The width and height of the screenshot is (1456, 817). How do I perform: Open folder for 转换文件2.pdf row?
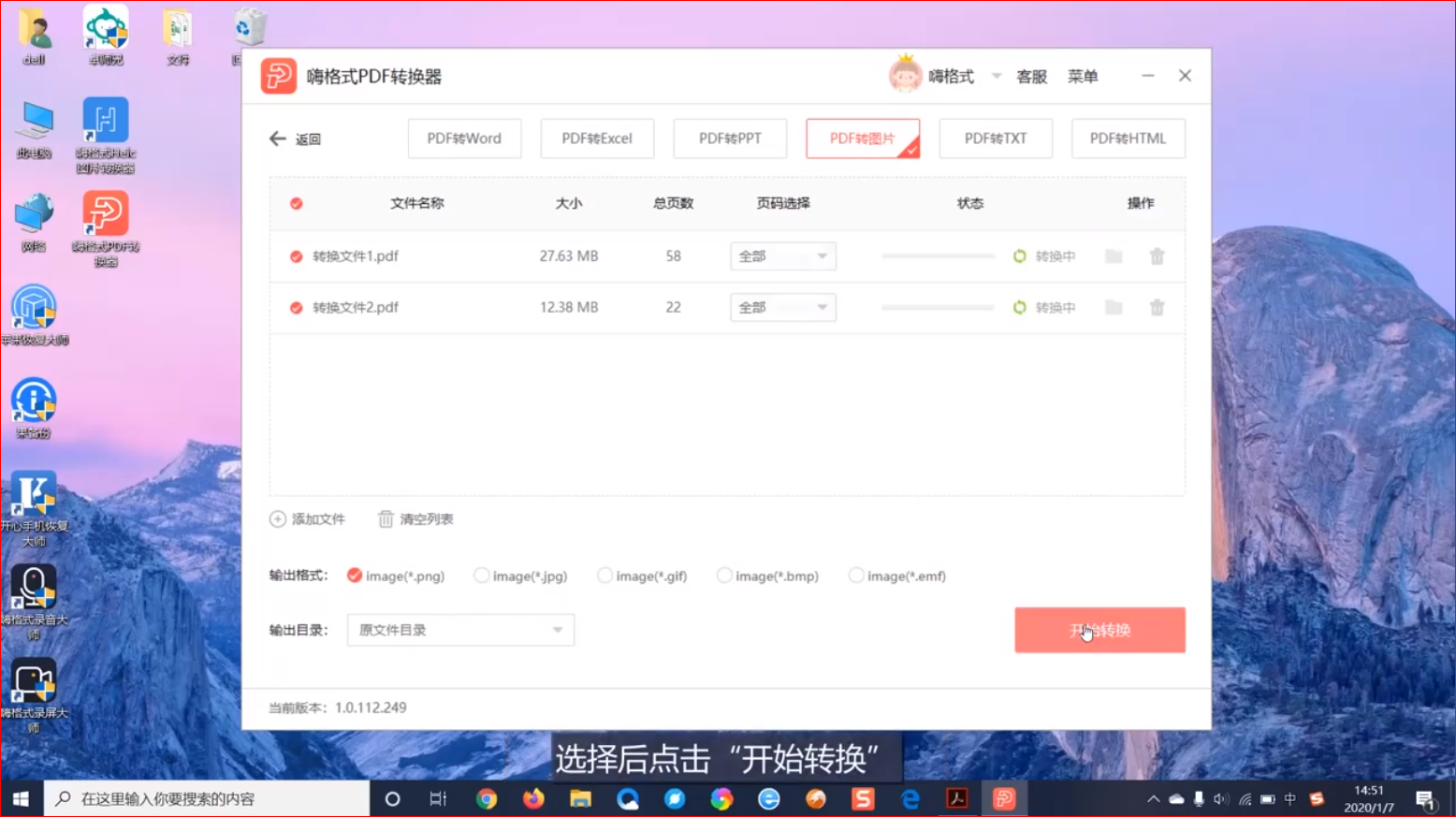(1113, 307)
